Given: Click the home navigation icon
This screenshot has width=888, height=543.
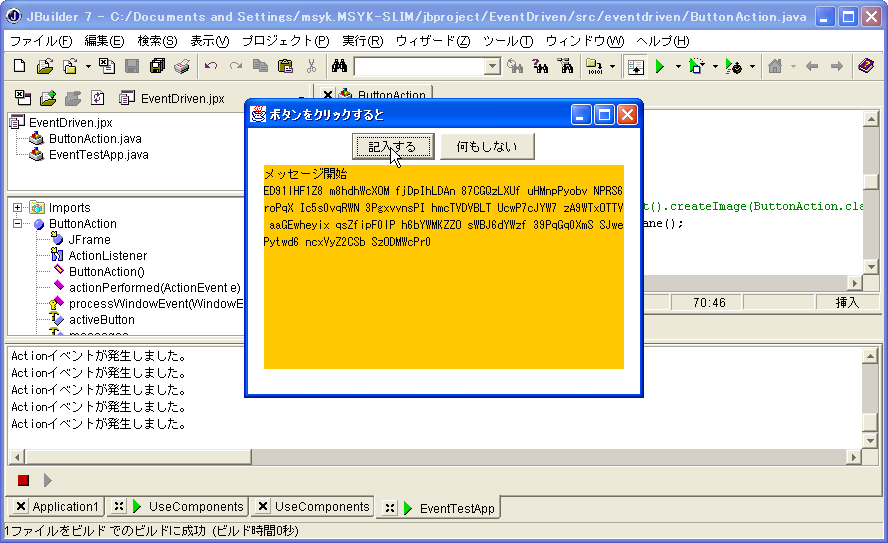Looking at the screenshot, I should coord(774,66).
